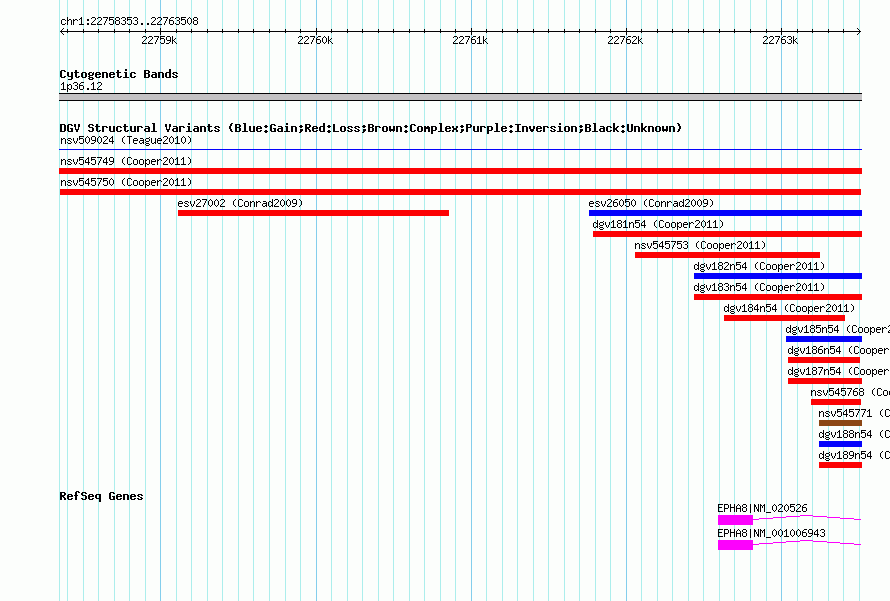Screen dimensions: 890x601
Task: Click the left arrow of the scale ruler
Action: coord(63,32)
